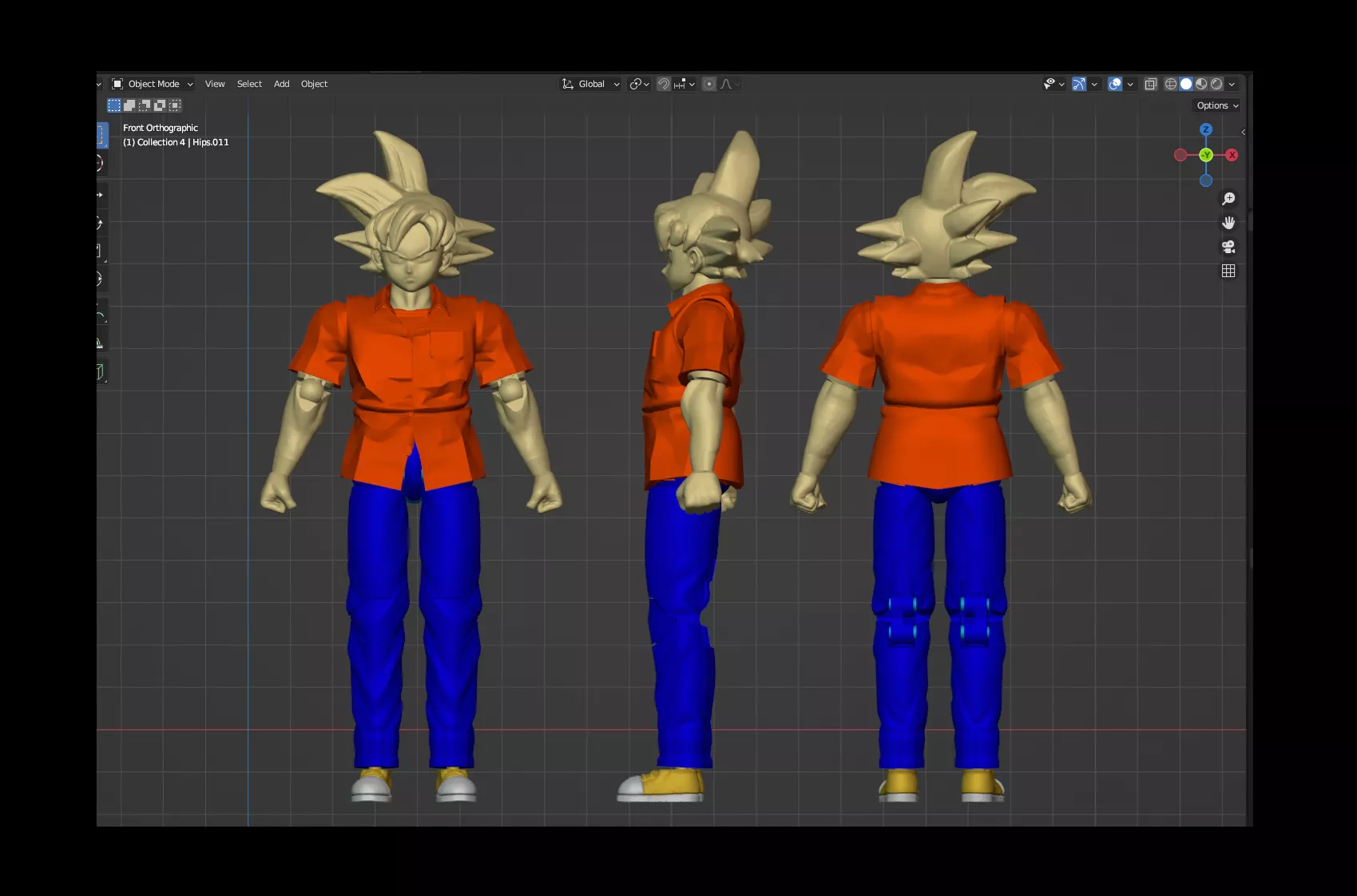Toggle X-Ray mode
This screenshot has width=1357, height=896.
(1151, 84)
